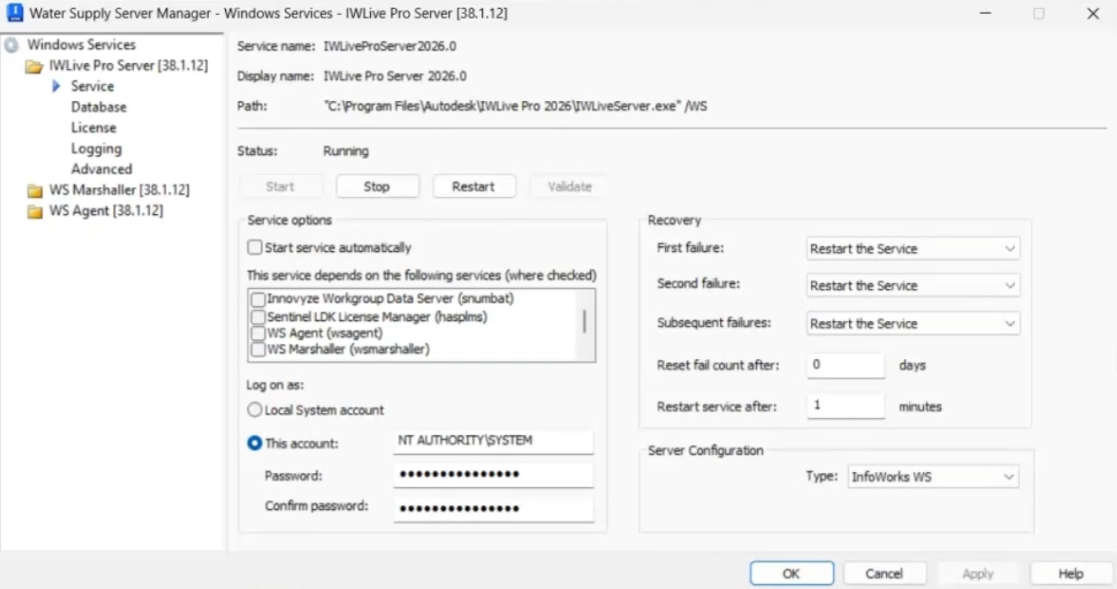Click the service name IWLiveProServer2026.0

(390, 46)
